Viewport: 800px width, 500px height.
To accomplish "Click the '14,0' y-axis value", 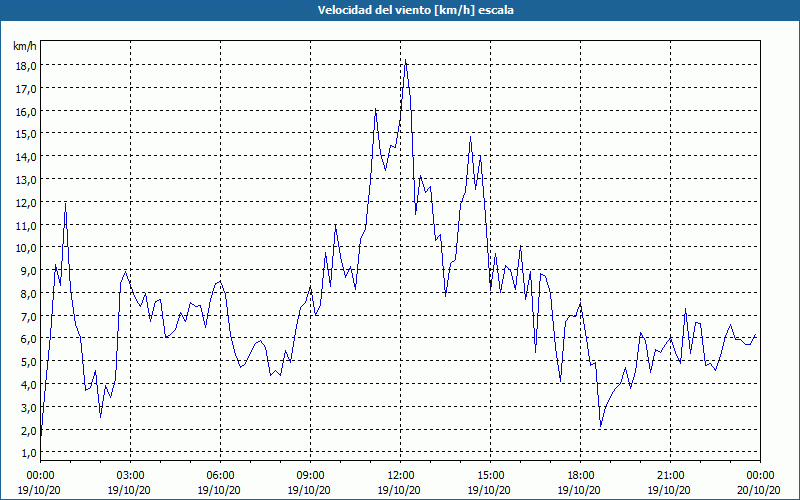I will pyautogui.click(x=27, y=157).
